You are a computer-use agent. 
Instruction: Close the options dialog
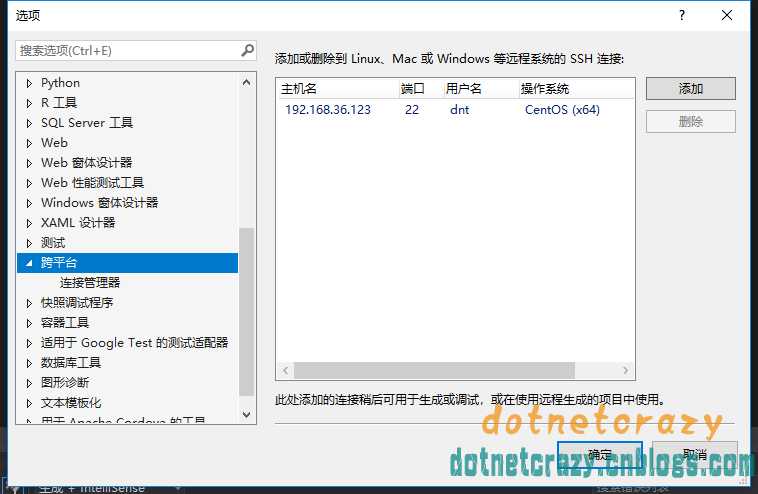pyautogui.click(x=727, y=15)
